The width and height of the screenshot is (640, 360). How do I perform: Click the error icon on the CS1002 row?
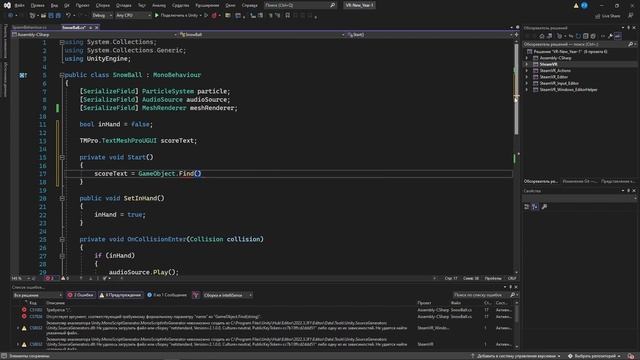[x=24, y=310]
